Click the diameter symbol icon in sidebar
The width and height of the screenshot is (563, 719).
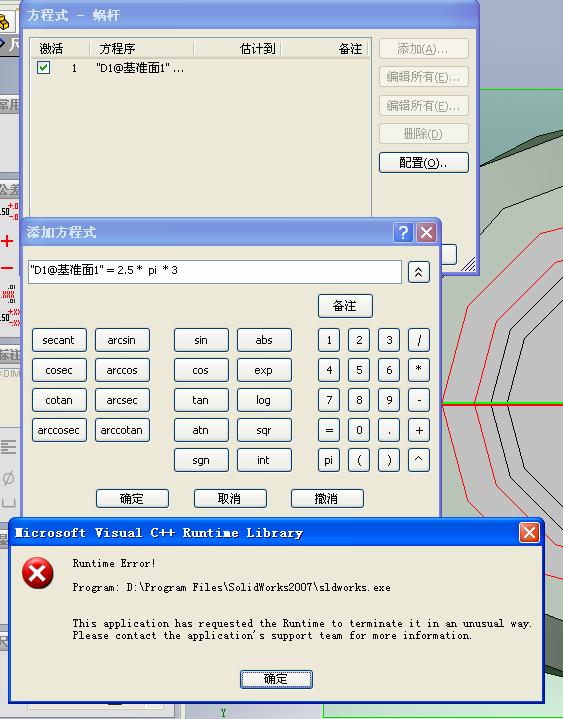tap(8, 478)
